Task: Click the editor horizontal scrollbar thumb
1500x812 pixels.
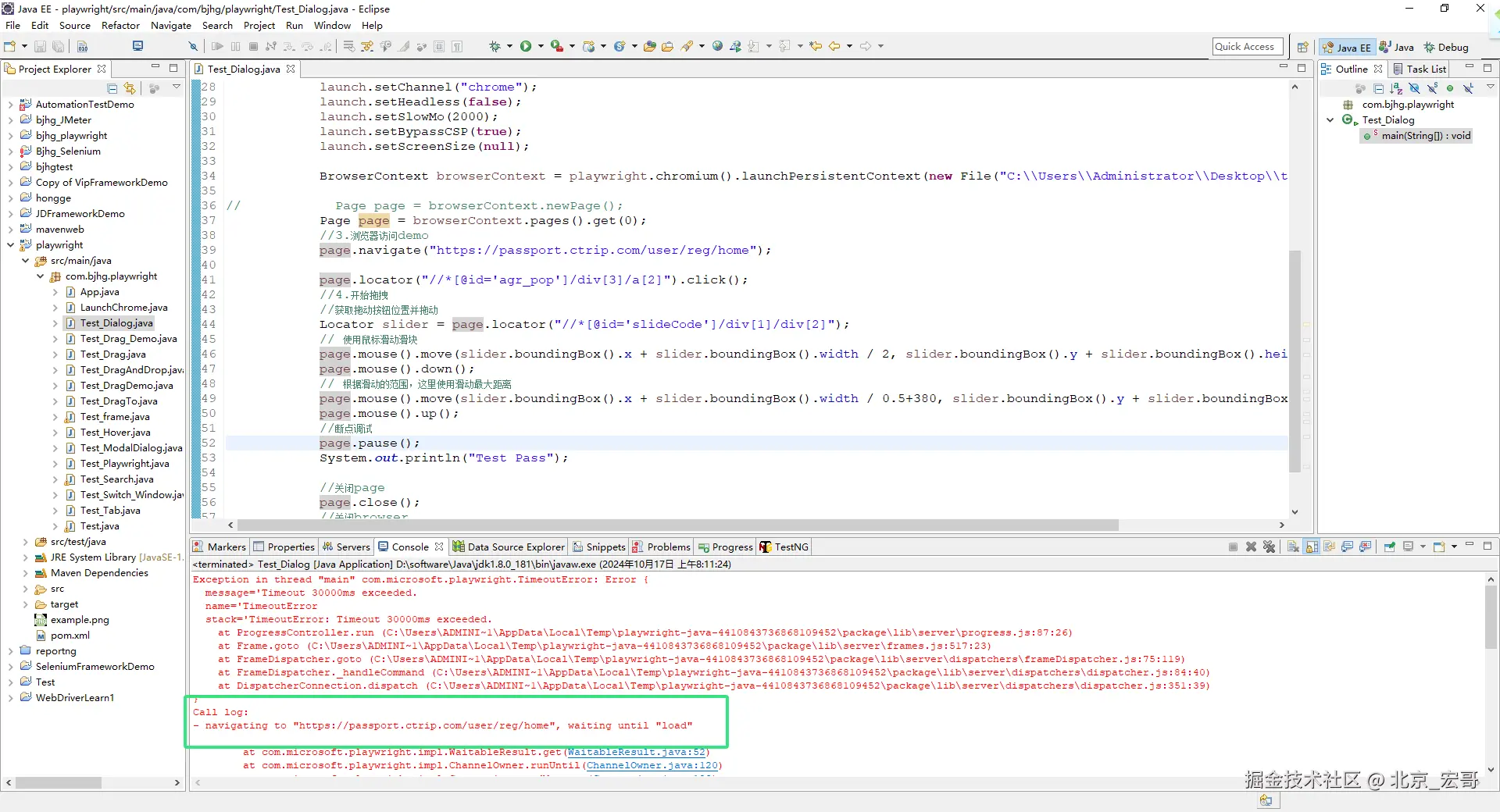Action: point(678,525)
